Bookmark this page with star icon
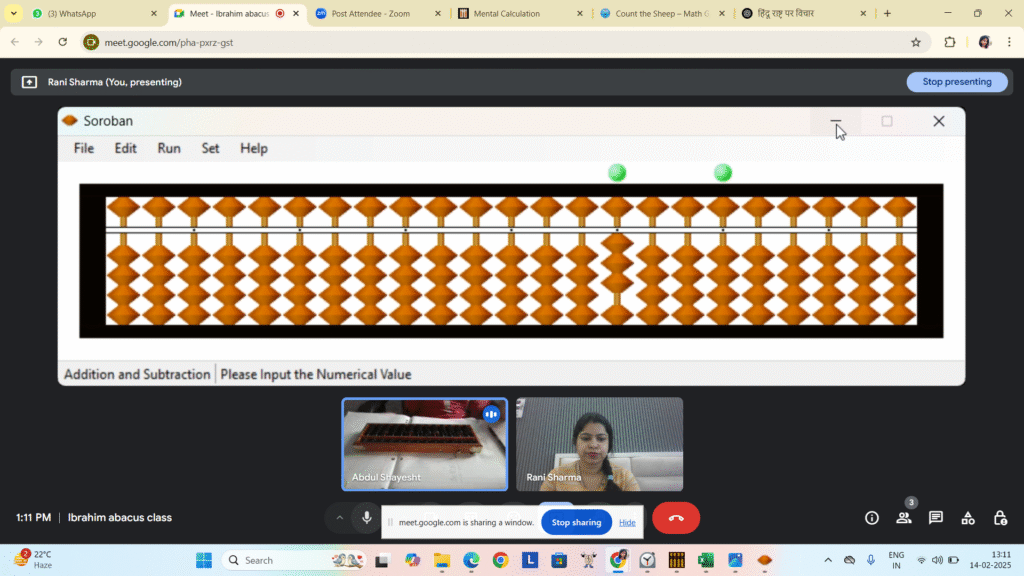The width and height of the screenshot is (1024, 576). 915,42
